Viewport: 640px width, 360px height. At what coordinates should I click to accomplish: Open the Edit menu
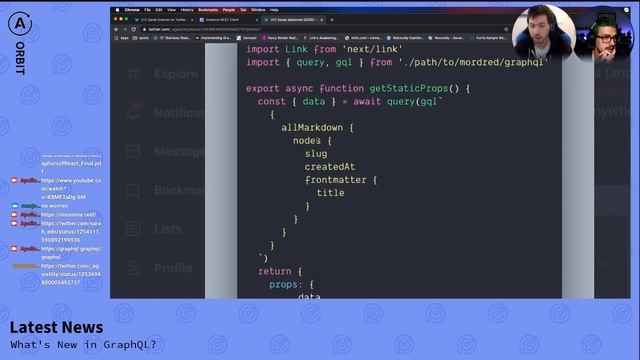point(159,10)
